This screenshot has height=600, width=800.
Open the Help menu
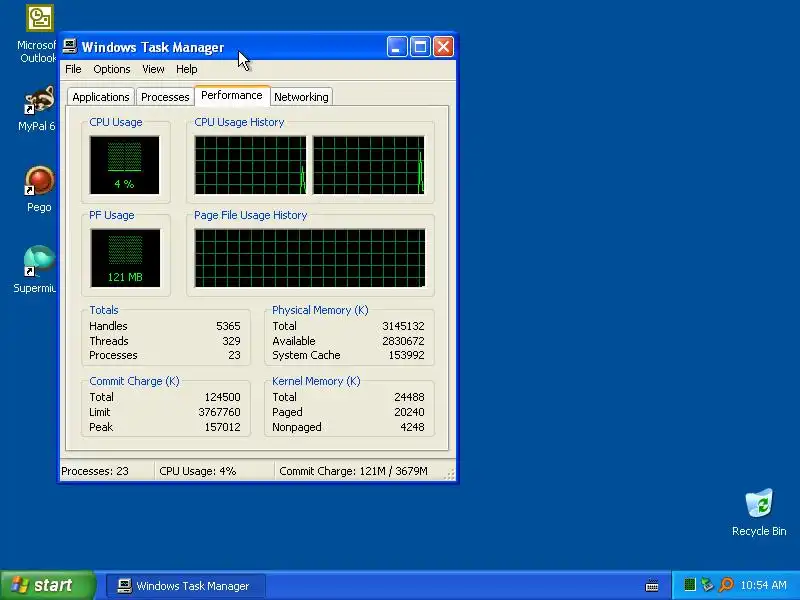click(187, 69)
